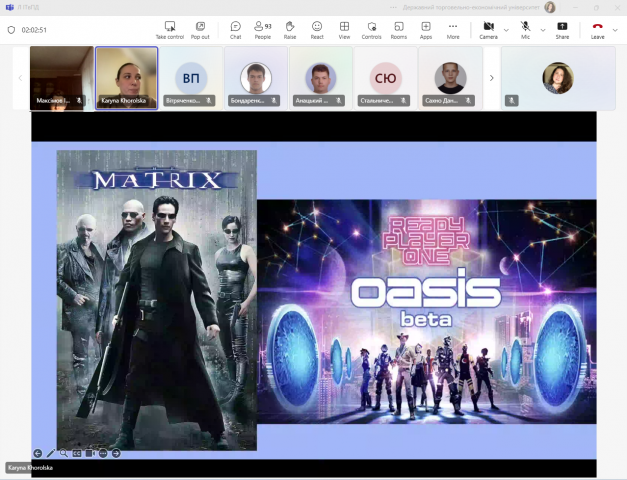Open the Chat panel
627x480 pixels.
click(235, 29)
